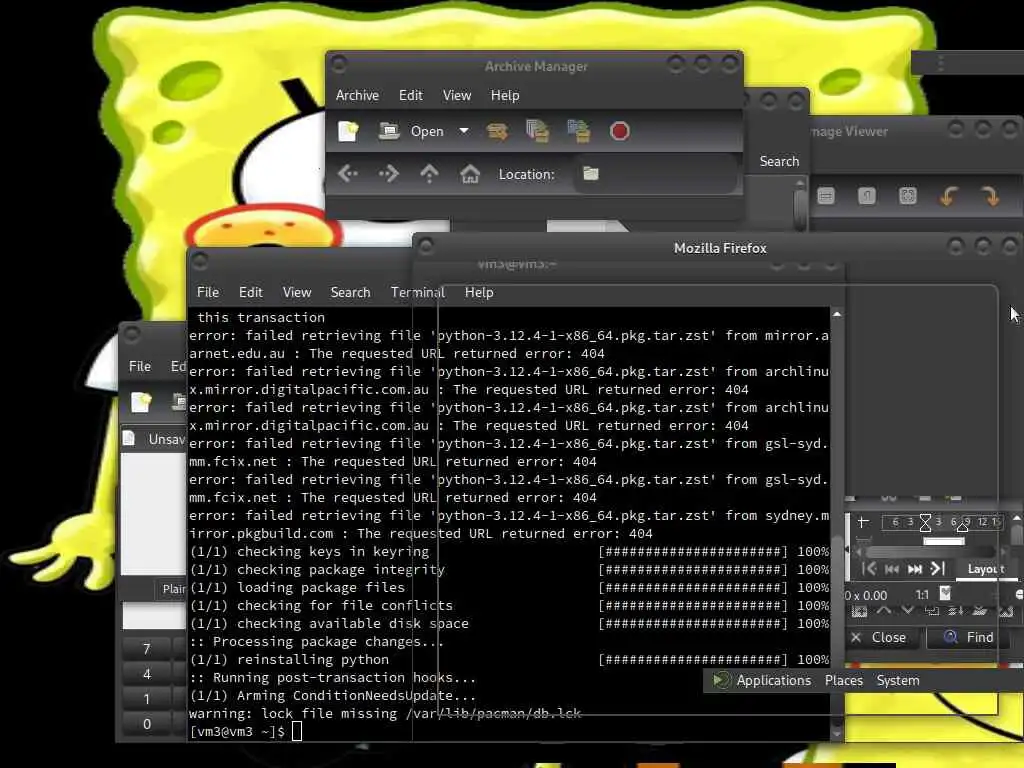Select the Layout tab
1024x768 pixels.
click(x=985, y=569)
